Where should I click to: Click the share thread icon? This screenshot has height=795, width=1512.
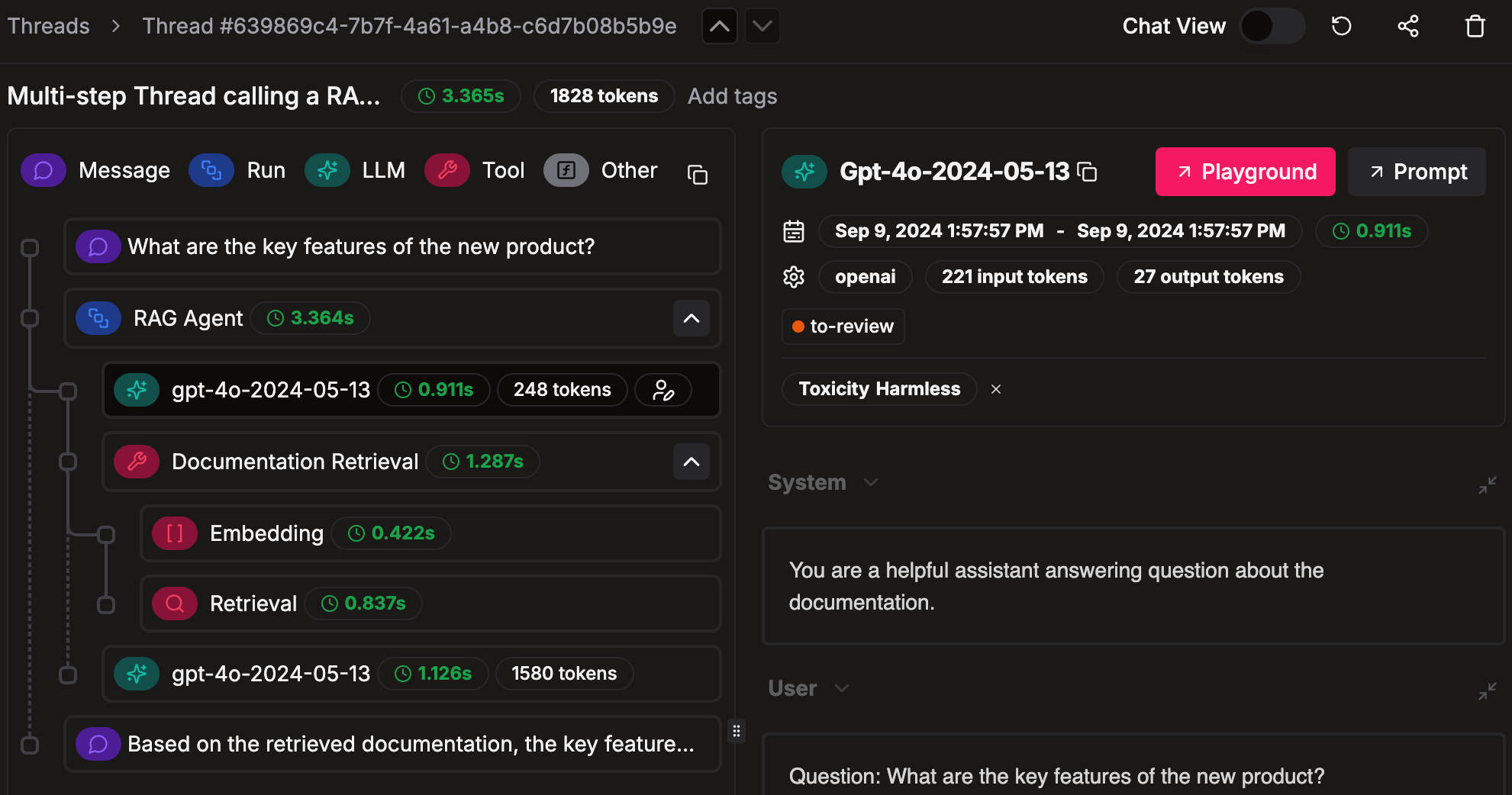tap(1407, 27)
